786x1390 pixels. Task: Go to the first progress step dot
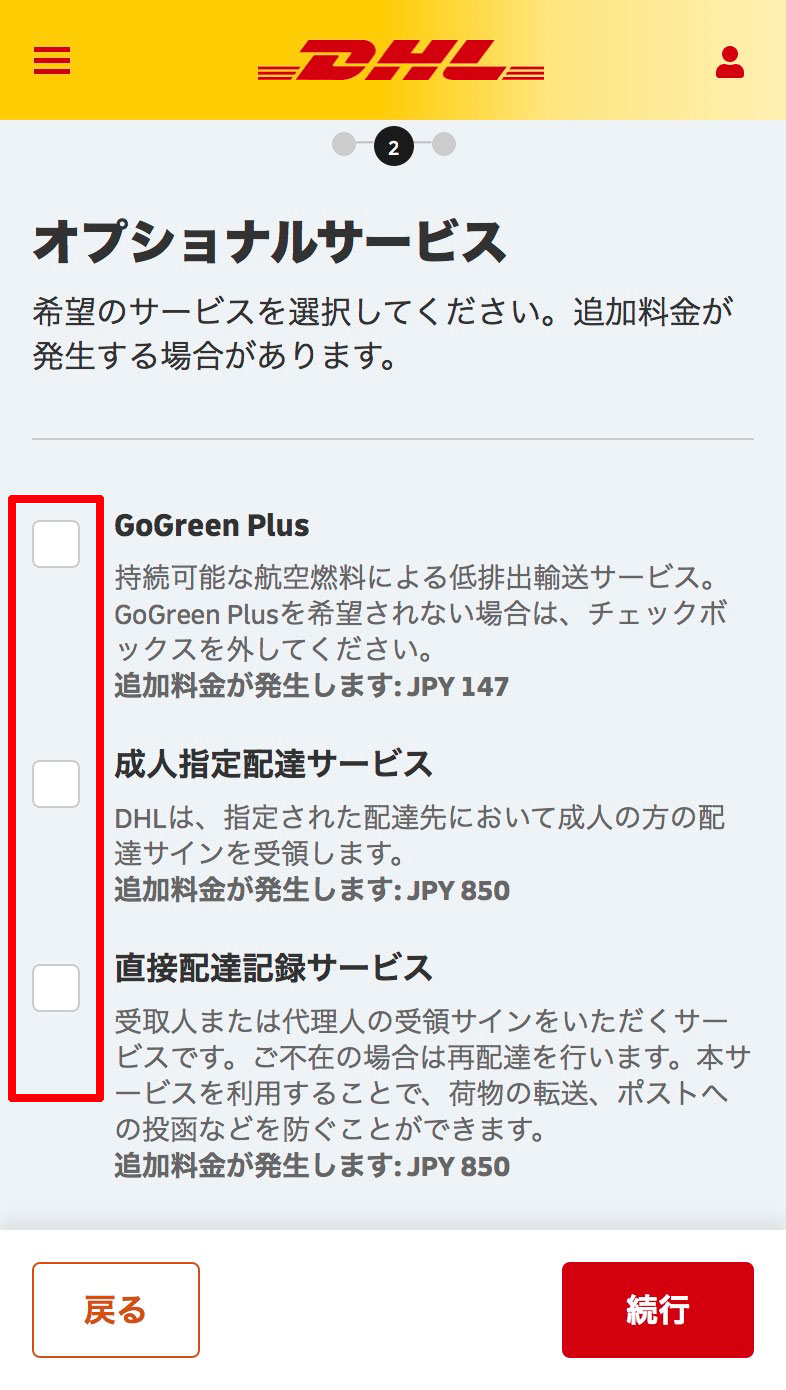click(343, 145)
